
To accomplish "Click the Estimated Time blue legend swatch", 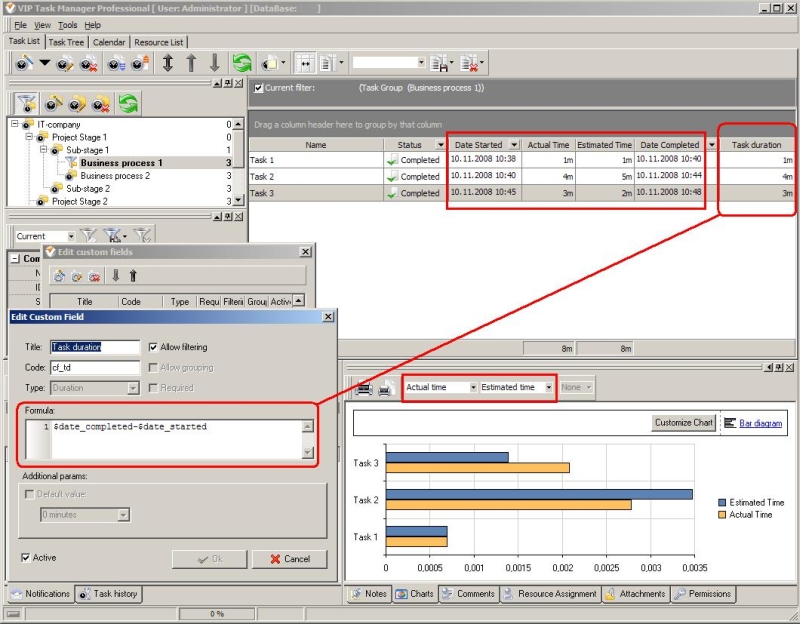I will 723,502.
